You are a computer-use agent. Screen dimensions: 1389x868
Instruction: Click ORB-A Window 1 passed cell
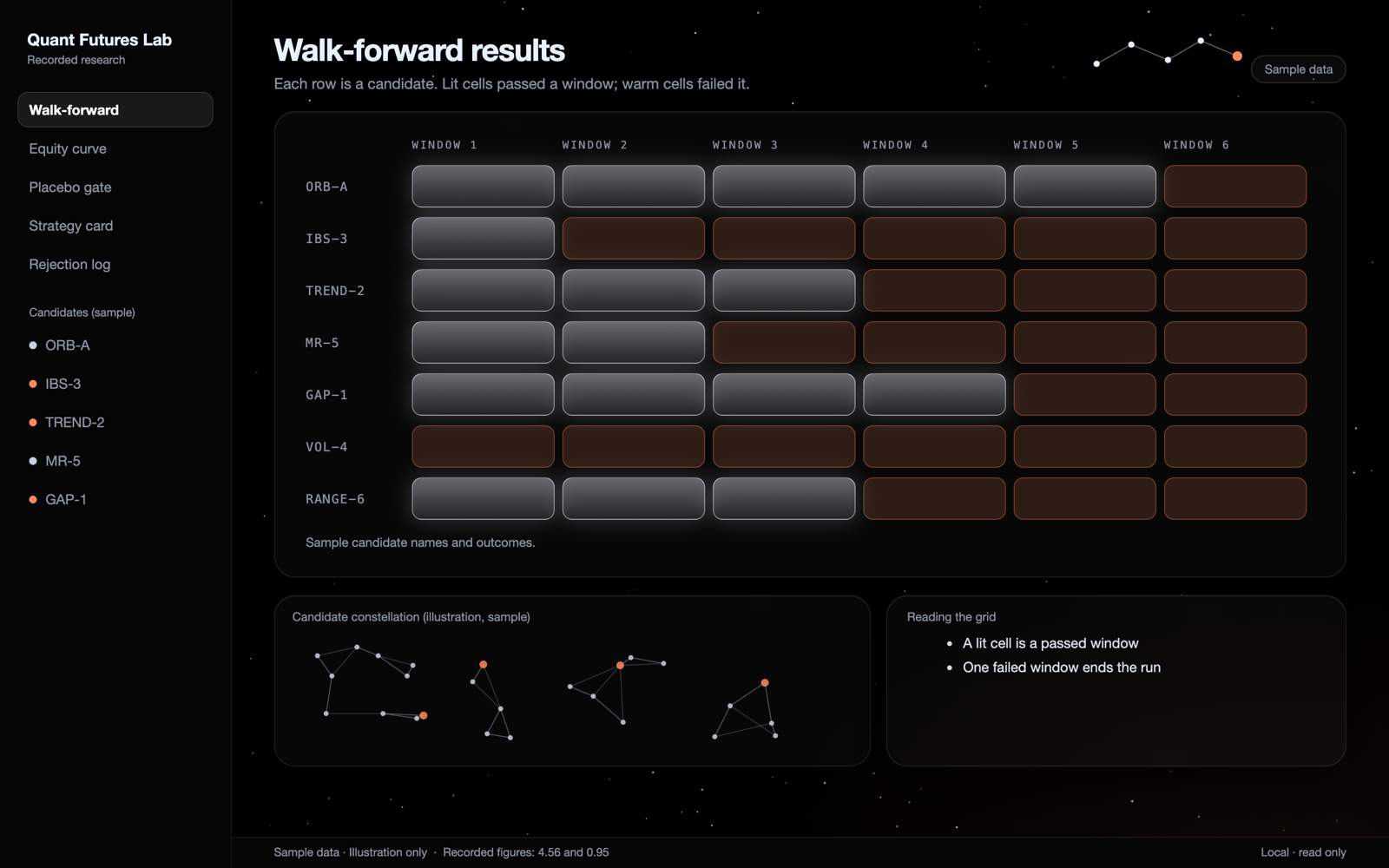(483, 186)
